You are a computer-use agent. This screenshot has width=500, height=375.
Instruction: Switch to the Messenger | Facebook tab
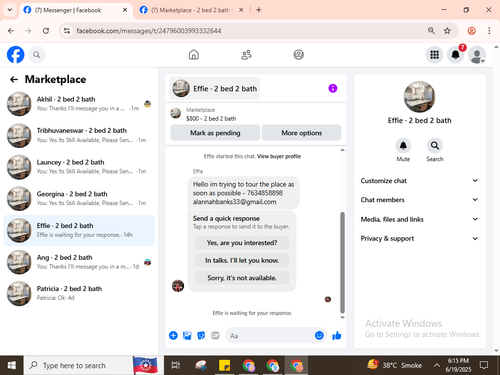75,10
